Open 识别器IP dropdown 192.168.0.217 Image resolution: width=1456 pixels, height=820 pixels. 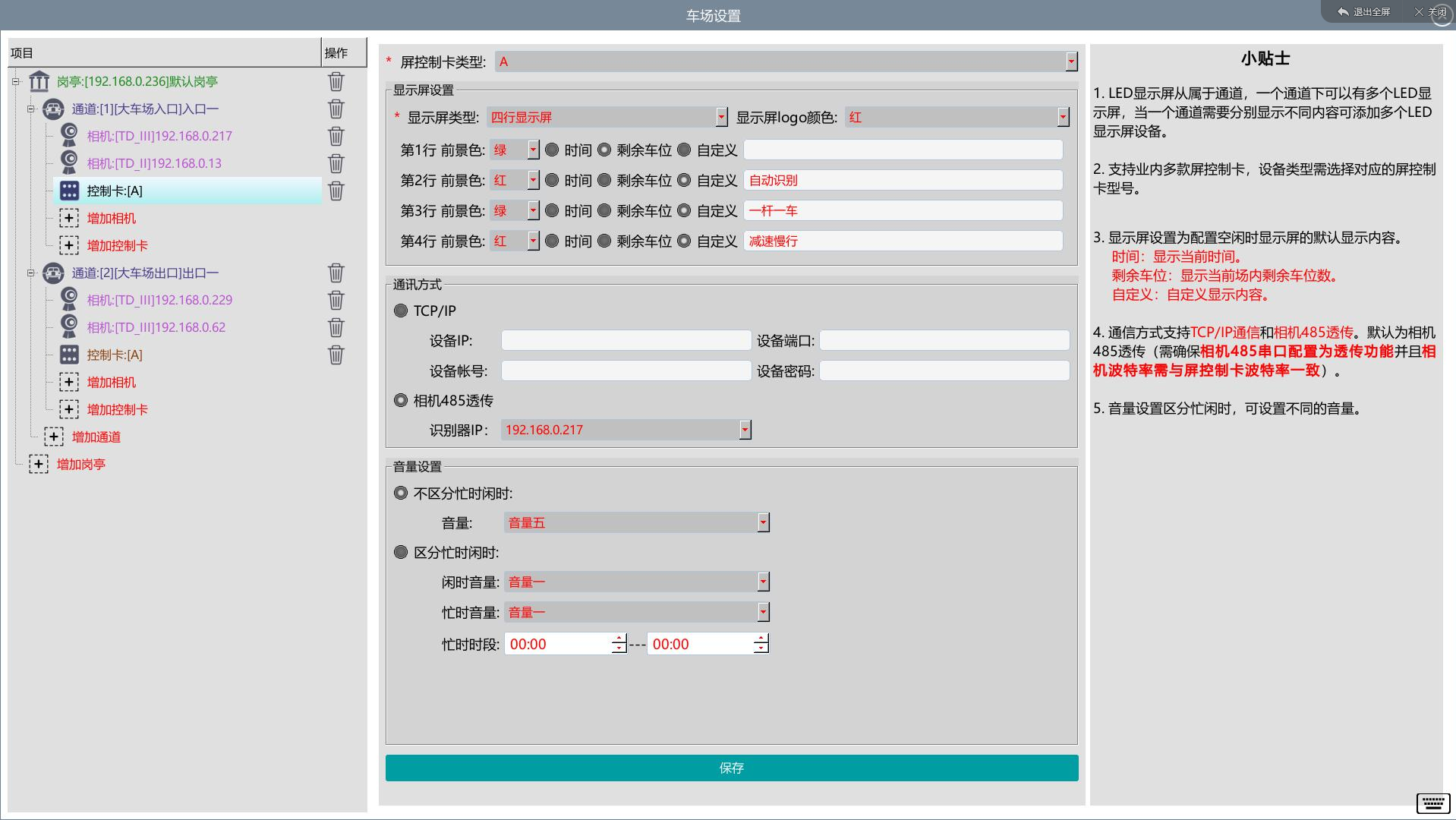tap(626, 430)
